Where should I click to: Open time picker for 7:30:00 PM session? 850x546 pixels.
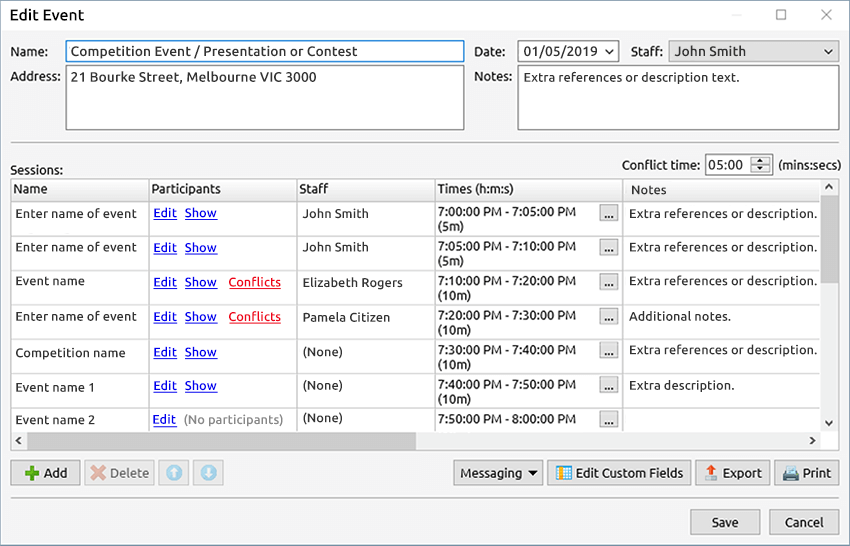[609, 351]
